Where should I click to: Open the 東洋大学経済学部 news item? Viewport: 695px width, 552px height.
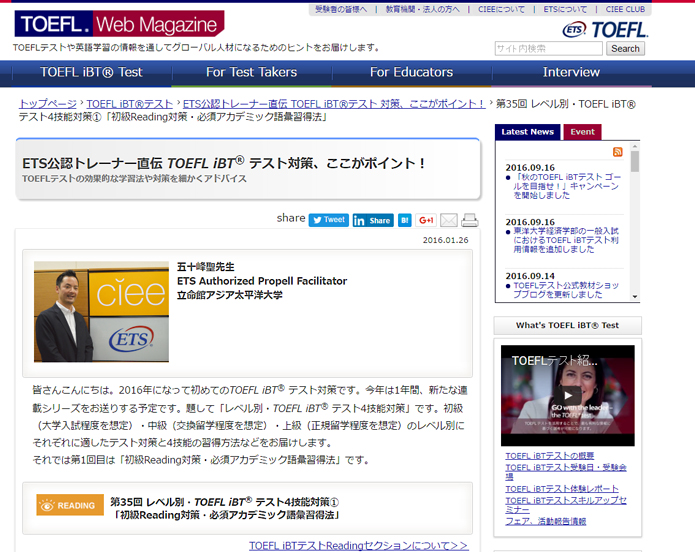(566, 240)
